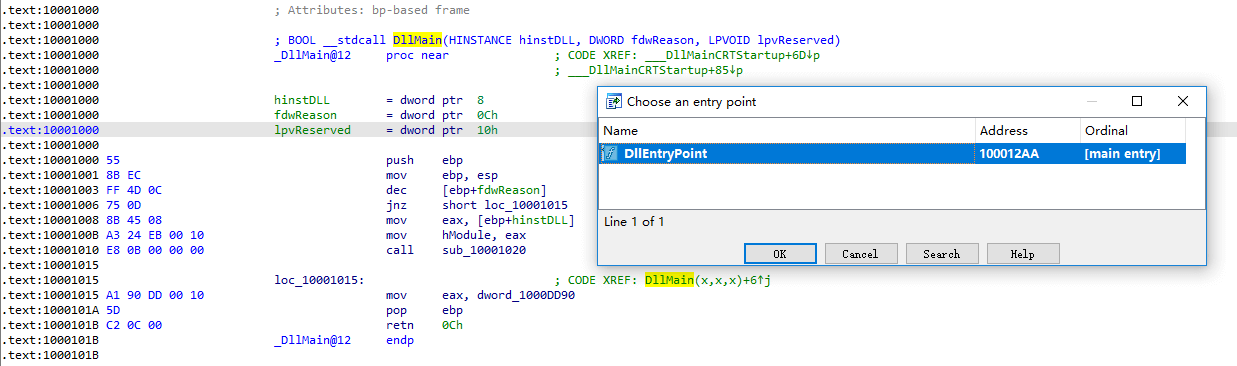Click sub_10001020 call target

[484, 250]
